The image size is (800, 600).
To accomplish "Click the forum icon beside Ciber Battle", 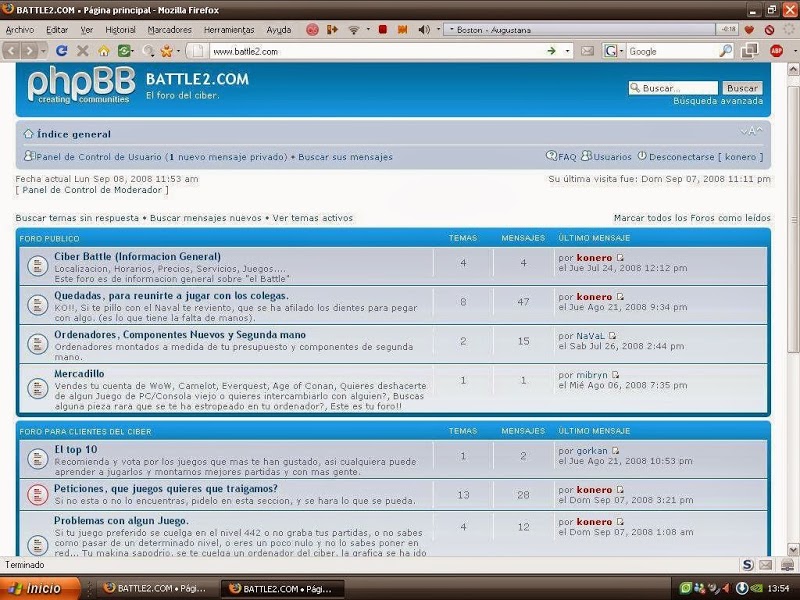I will 37,266.
